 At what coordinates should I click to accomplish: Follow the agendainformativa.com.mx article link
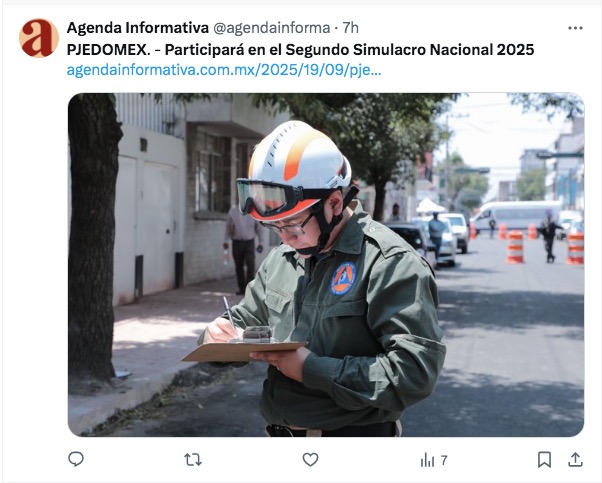224,70
